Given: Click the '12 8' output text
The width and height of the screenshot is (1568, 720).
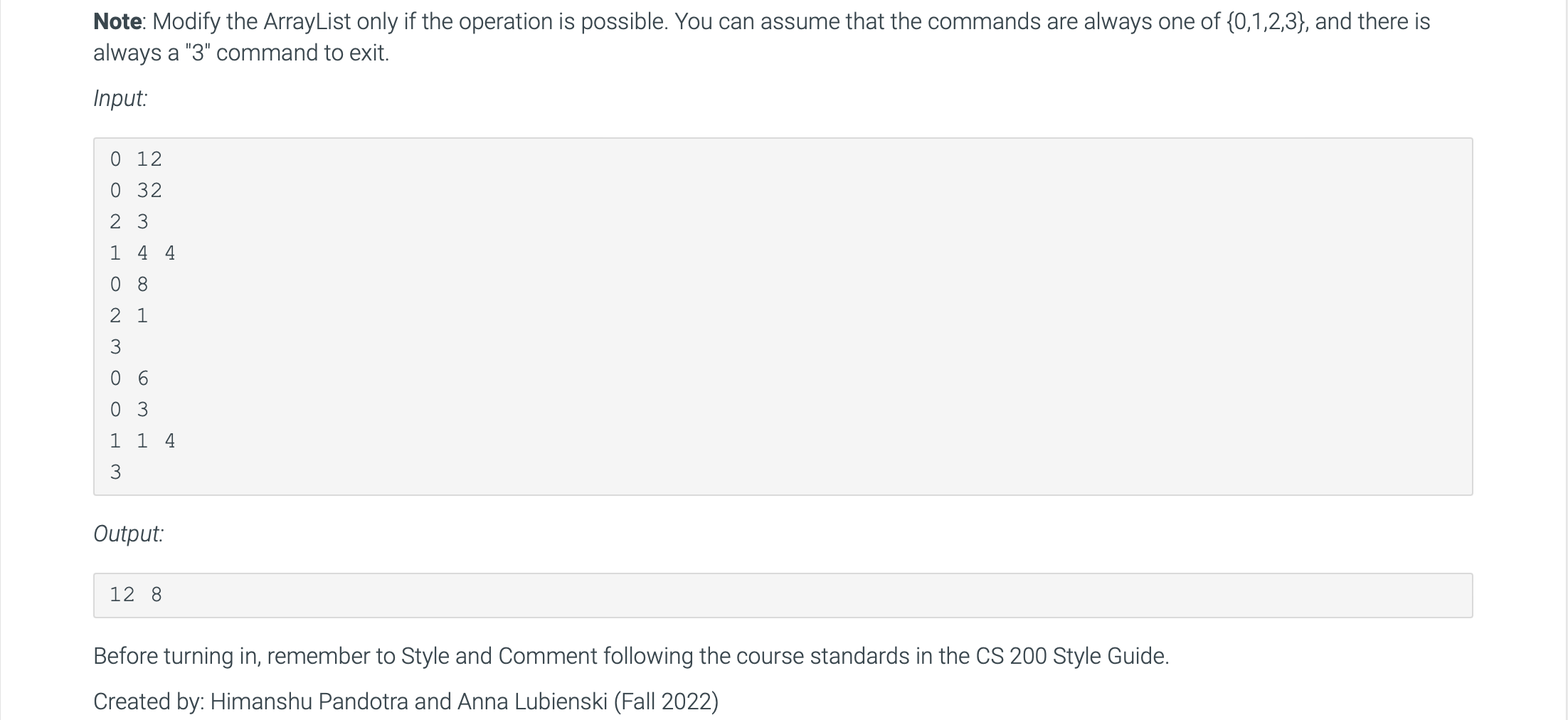Looking at the screenshot, I should click(x=136, y=594).
